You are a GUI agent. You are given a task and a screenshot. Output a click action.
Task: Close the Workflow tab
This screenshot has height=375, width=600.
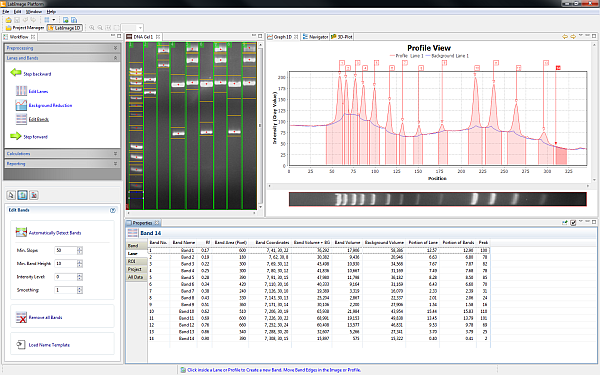[33, 37]
